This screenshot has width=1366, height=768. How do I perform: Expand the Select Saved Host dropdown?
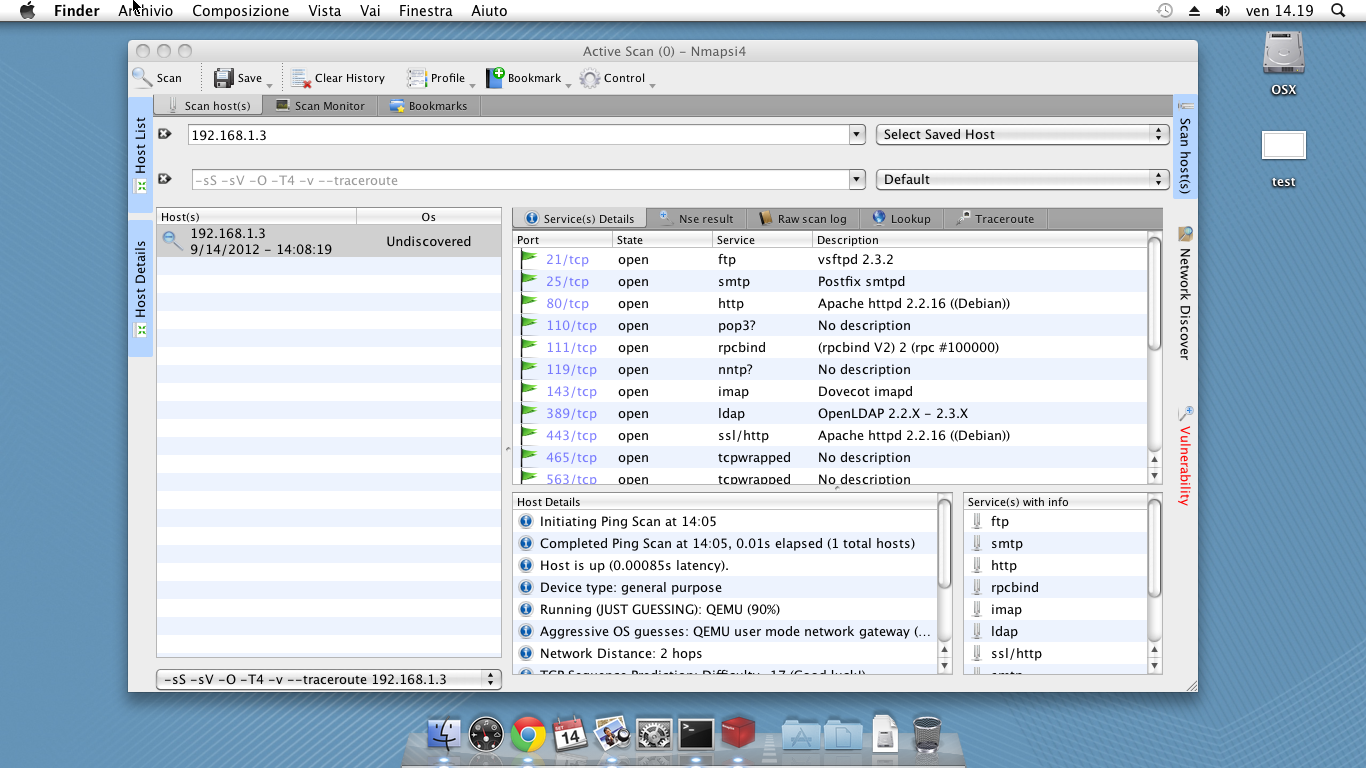pos(1022,135)
